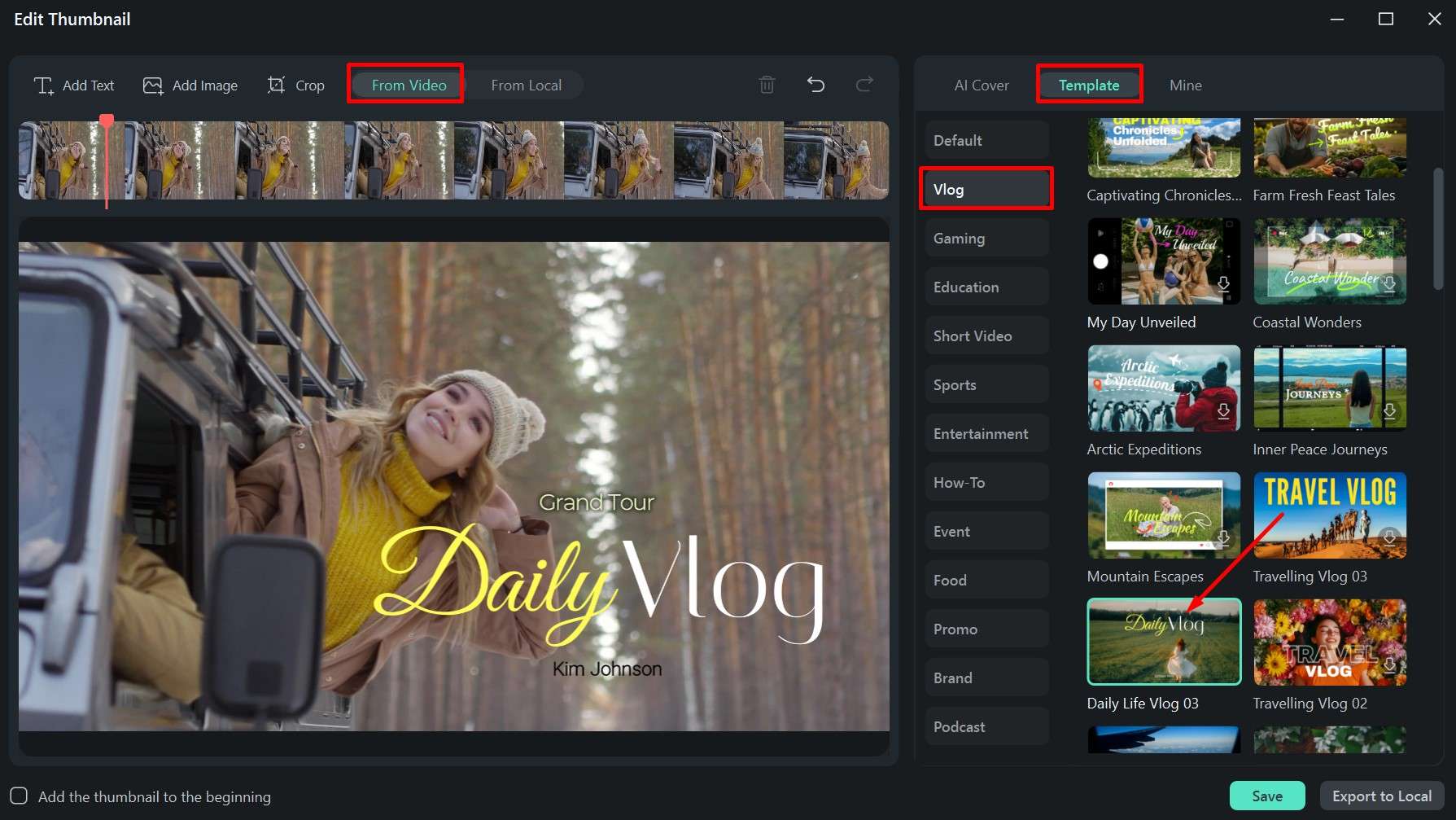Click Export to Local button
Screen dimensions: 1456x820
tap(1381, 796)
